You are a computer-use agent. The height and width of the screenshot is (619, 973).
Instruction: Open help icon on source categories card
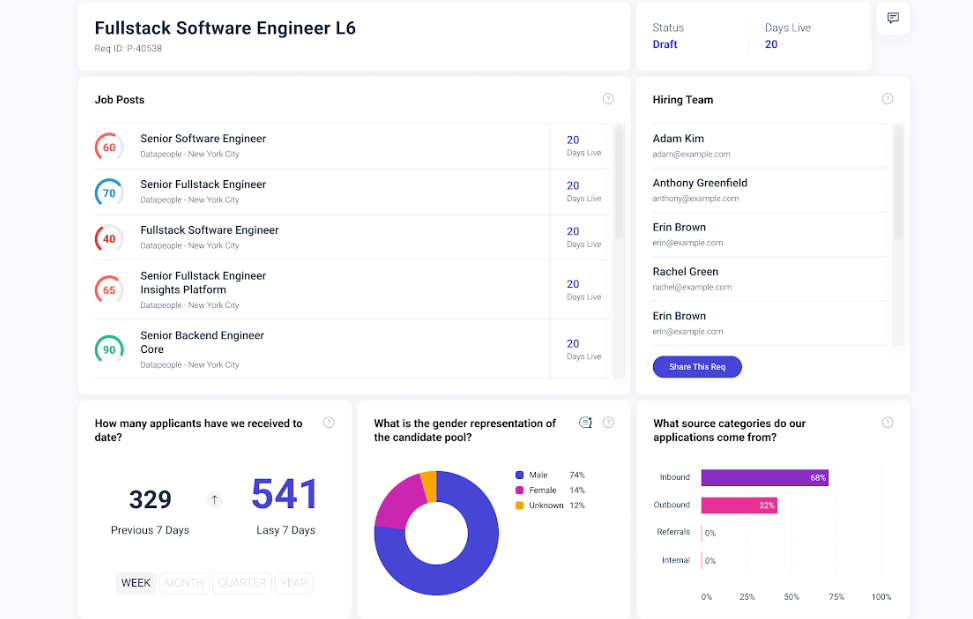[887, 423]
